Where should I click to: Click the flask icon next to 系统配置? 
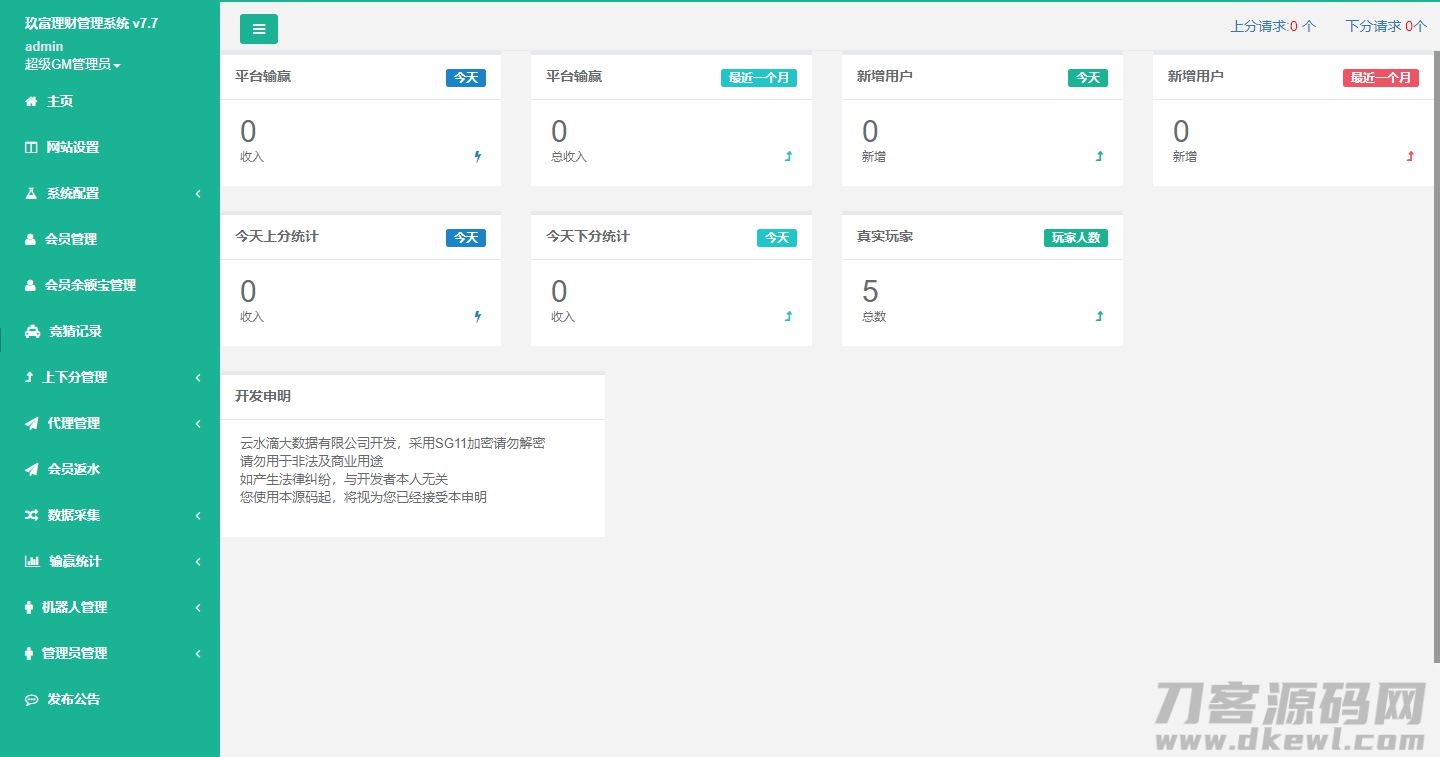(x=31, y=193)
